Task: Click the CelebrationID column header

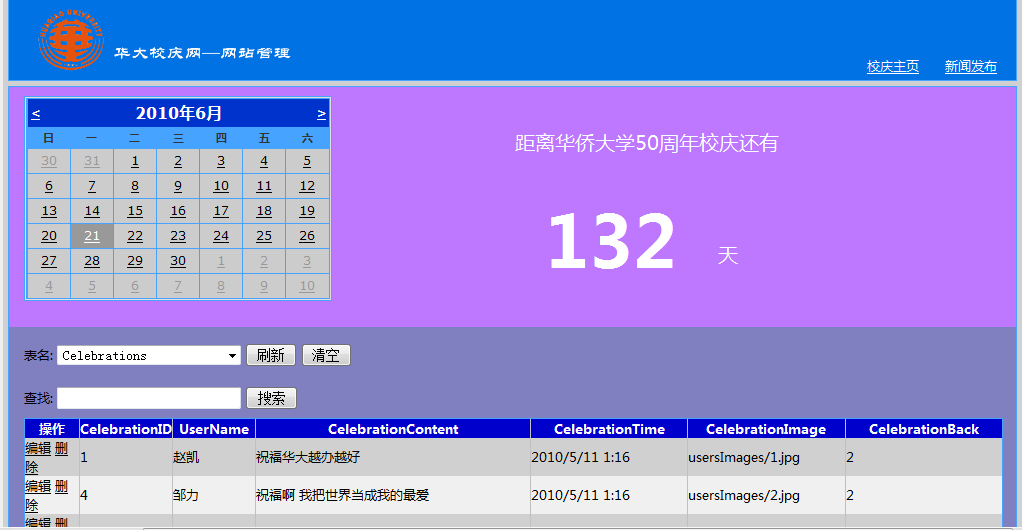Action: click(x=126, y=429)
